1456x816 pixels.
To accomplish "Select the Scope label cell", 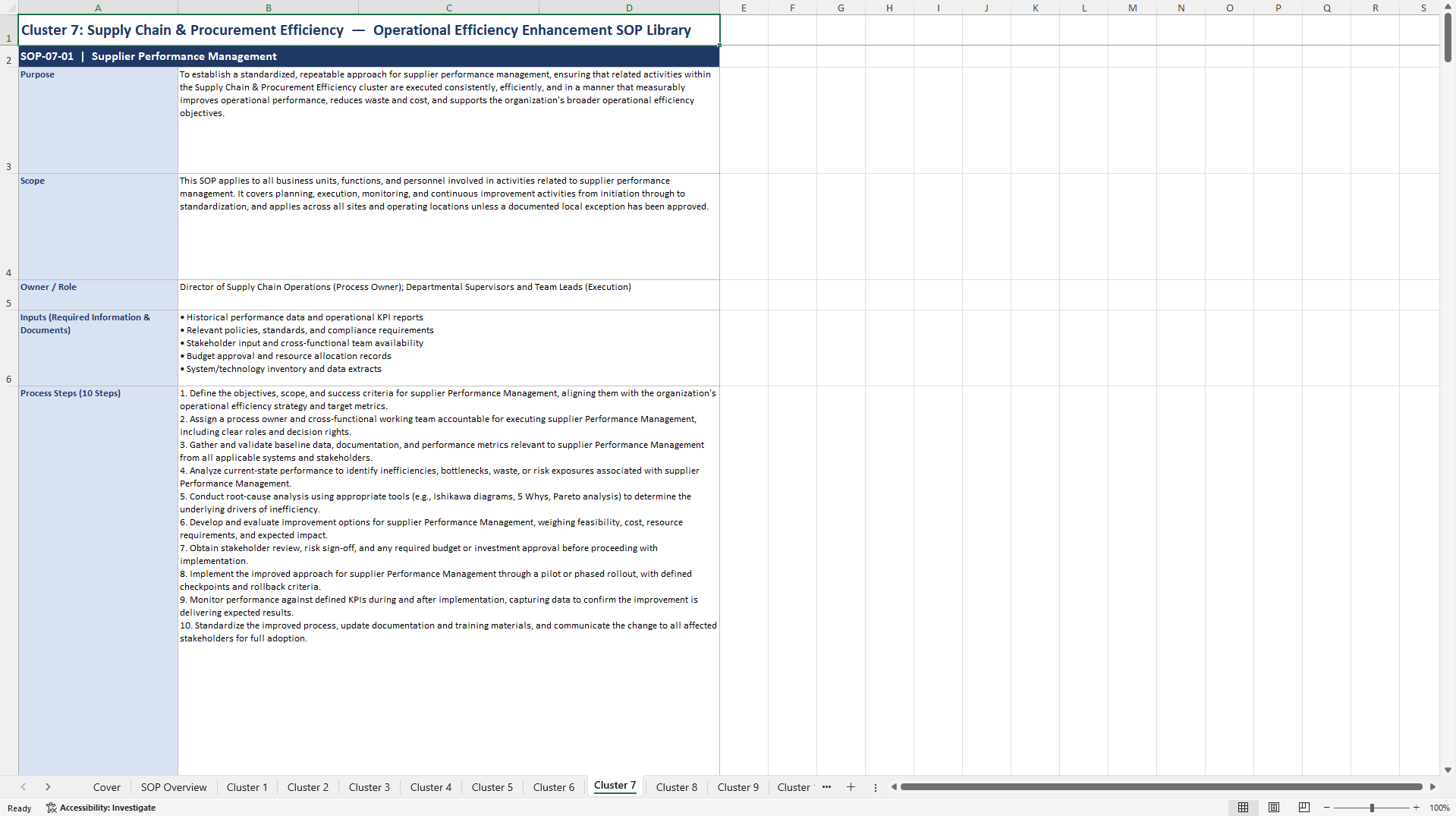I will pos(98,226).
